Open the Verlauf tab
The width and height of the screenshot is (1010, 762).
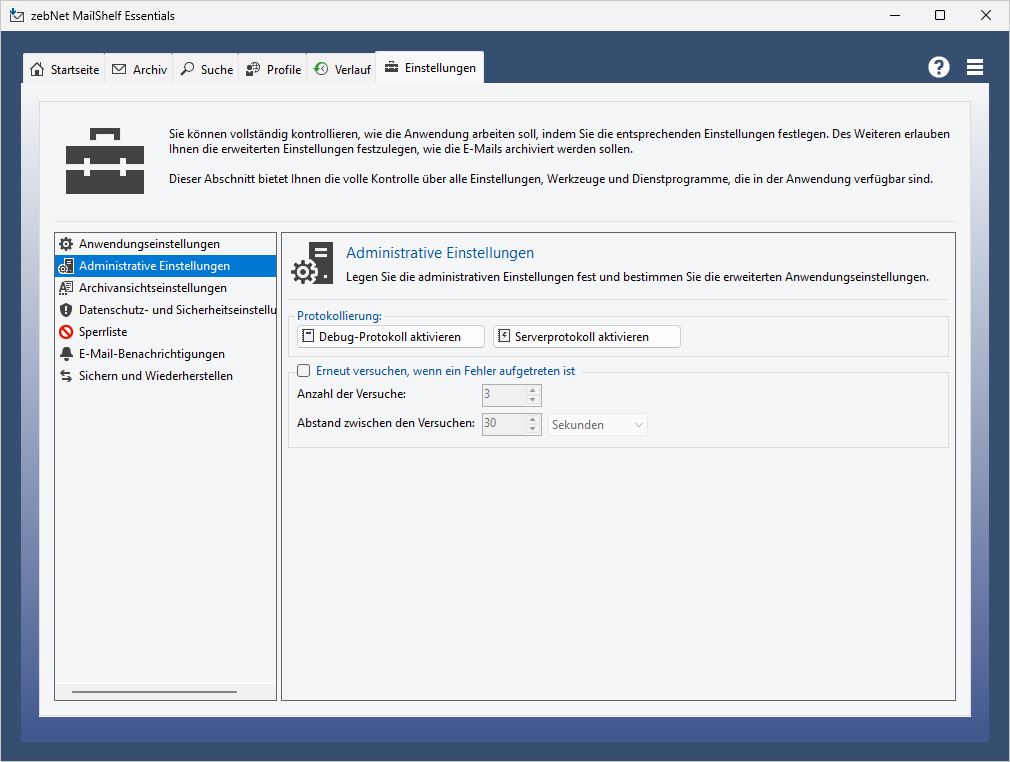tap(341, 69)
